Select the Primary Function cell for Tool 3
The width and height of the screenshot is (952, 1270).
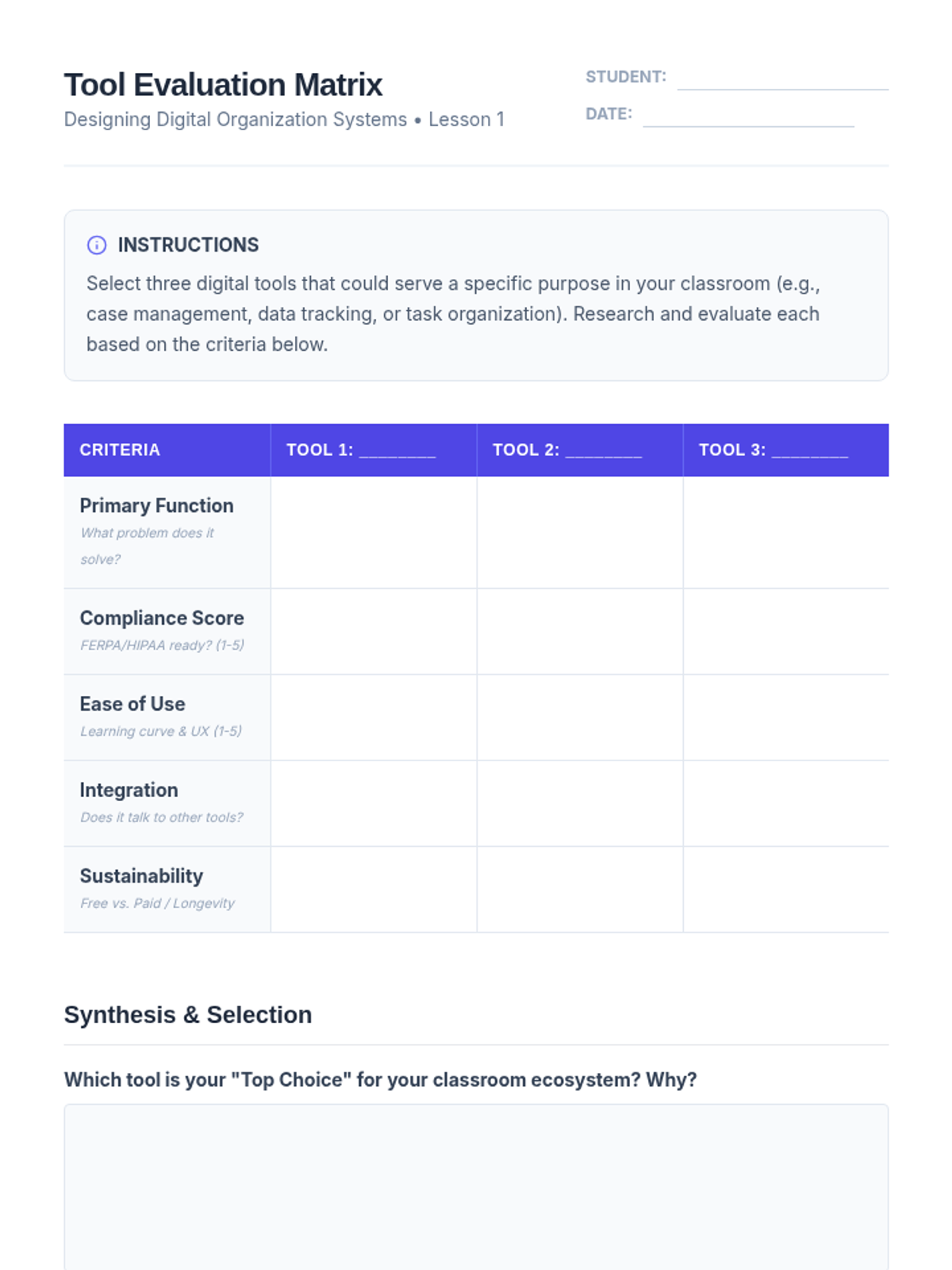pyautogui.click(x=785, y=533)
